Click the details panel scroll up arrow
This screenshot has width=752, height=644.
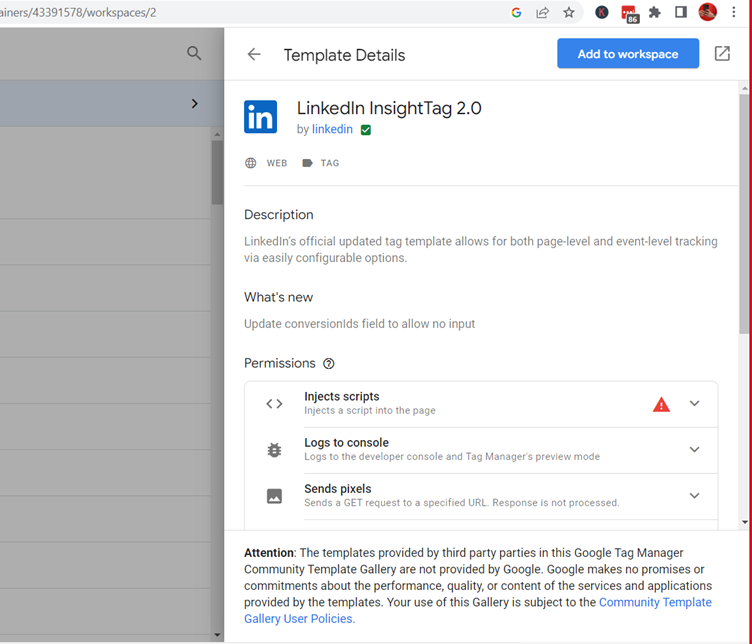pos(744,88)
